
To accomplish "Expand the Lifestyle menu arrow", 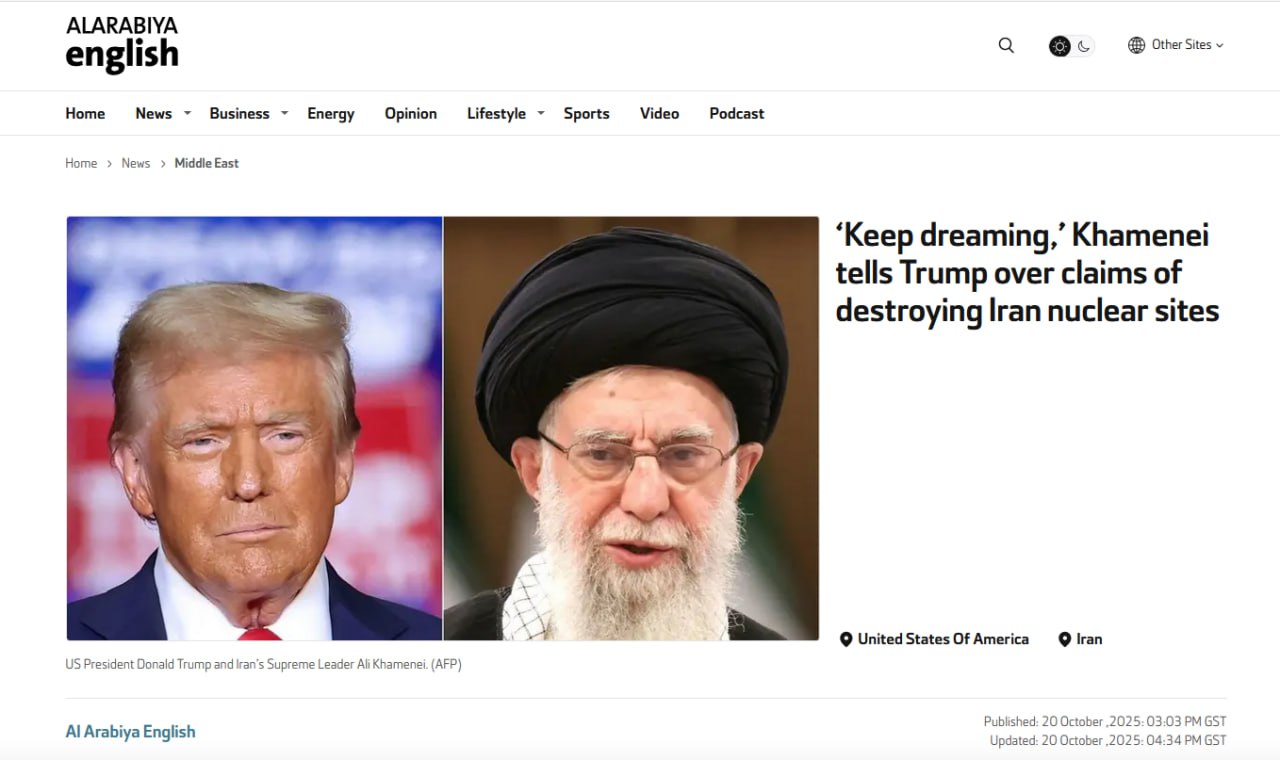I will click(x=541, y=113).
